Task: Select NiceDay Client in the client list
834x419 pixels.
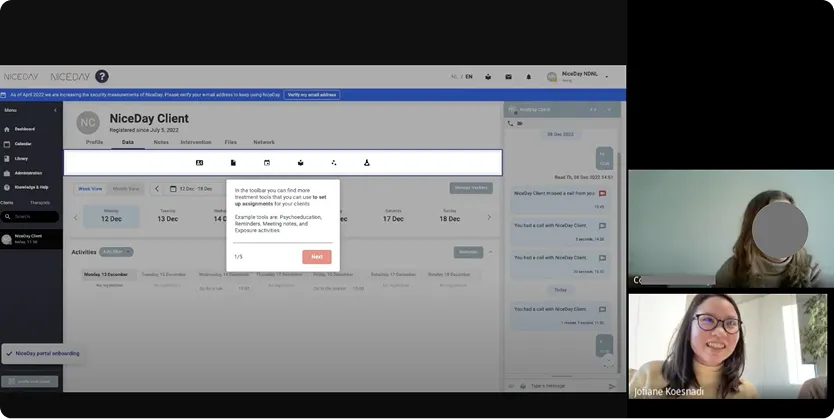Action: point(31,239)
